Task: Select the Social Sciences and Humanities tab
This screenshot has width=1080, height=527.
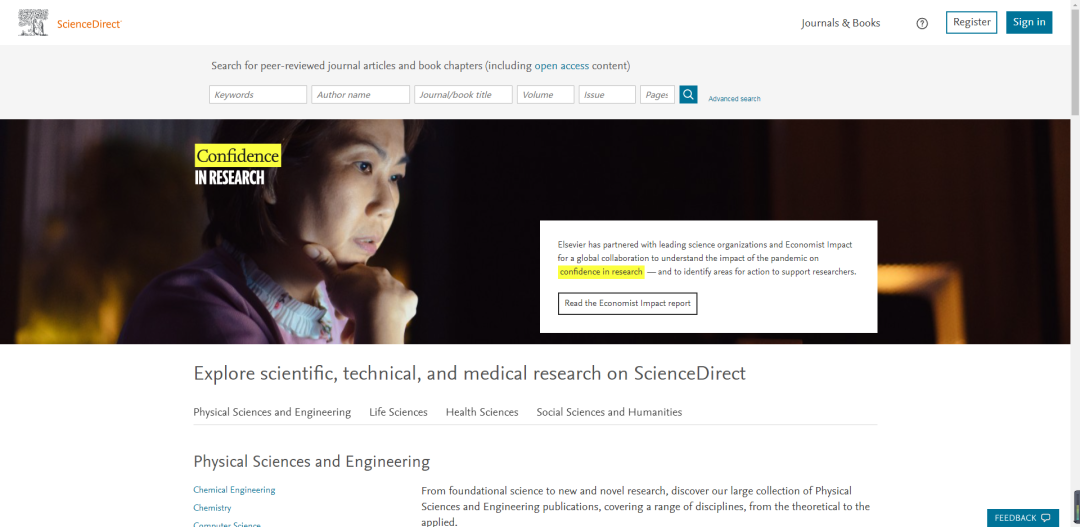Action: tap(610, 412)
